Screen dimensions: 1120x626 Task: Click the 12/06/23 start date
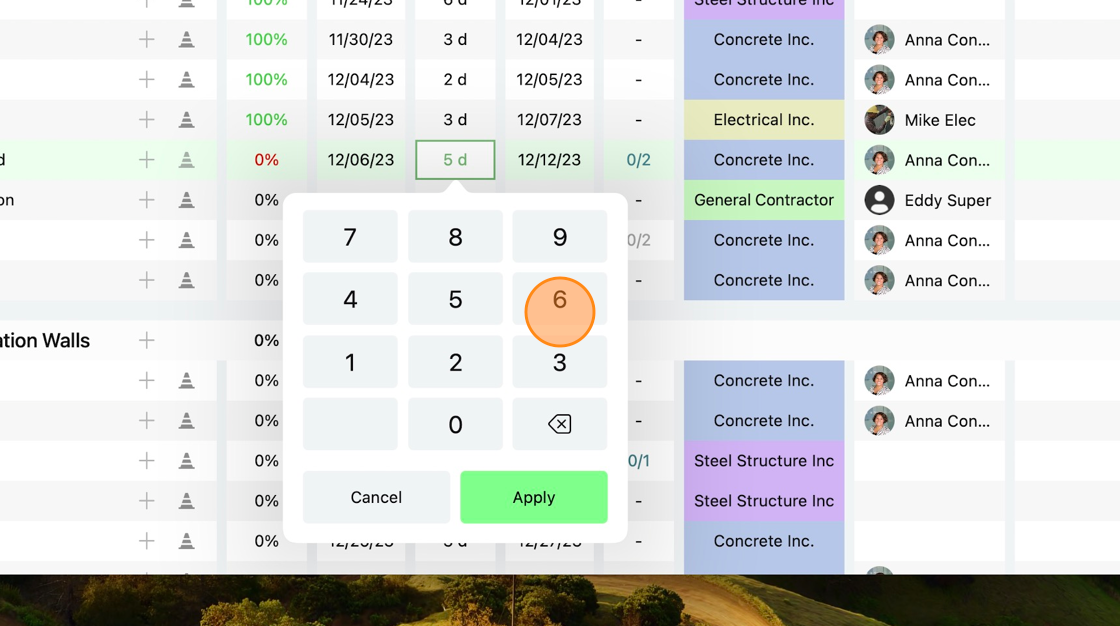tap(361, 159)
